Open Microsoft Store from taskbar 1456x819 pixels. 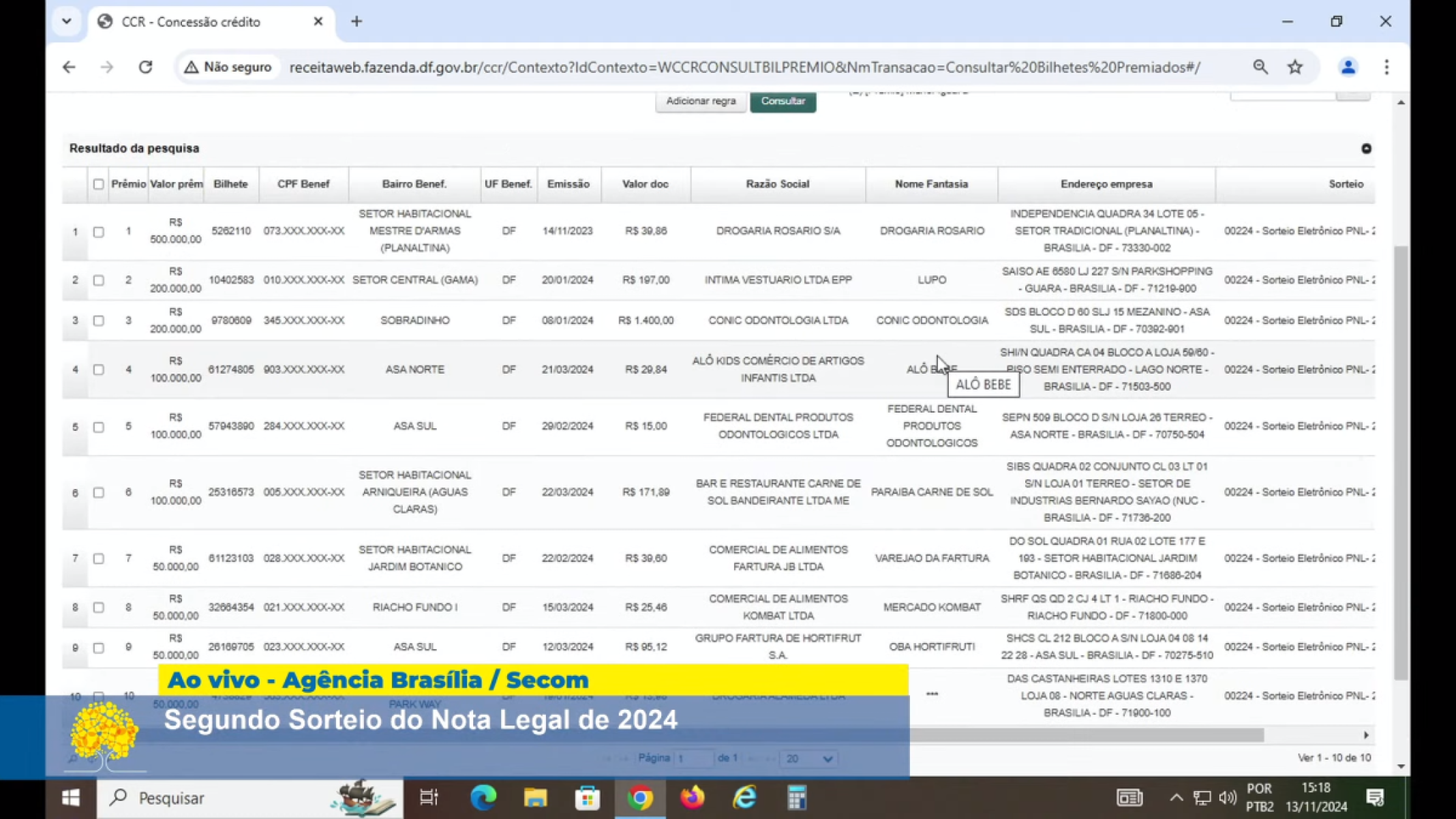tap(587, 797)
